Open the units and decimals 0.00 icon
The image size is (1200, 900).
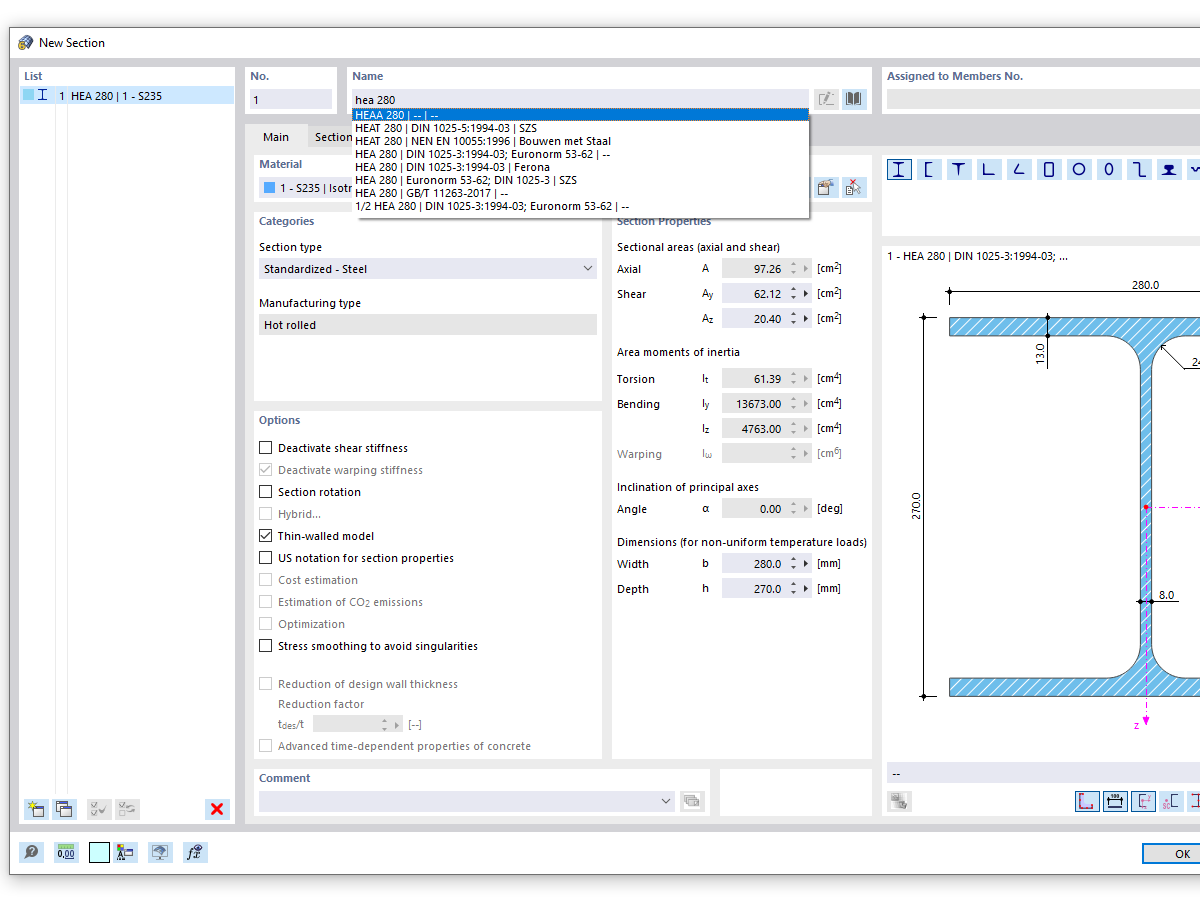pyautogui.click(x=66, y=852)
